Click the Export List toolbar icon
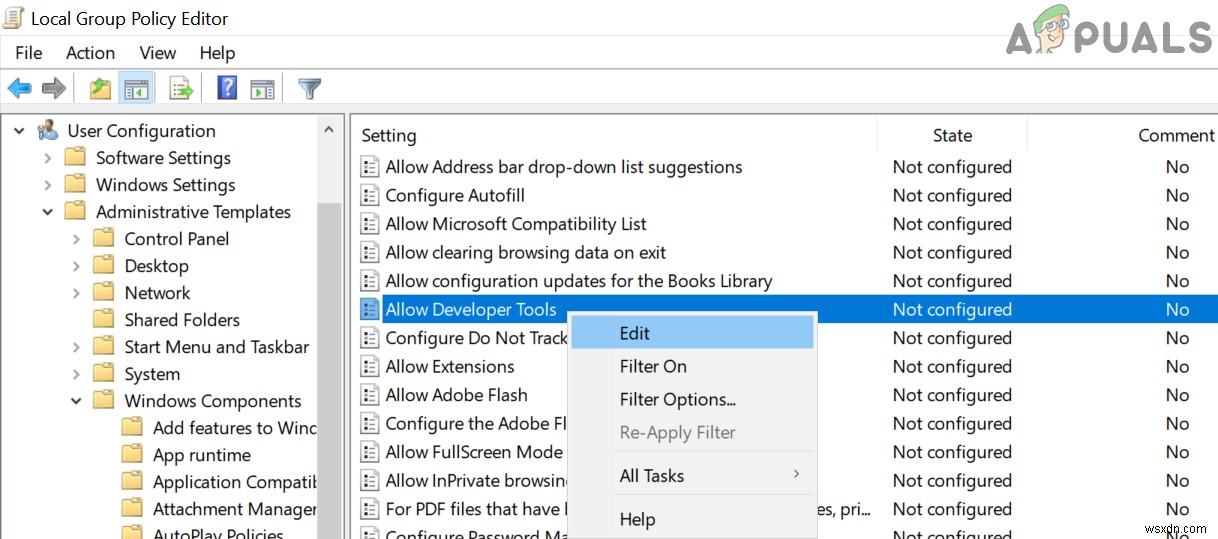Viewport: 1218px width, 539px height. (x=181, y=89)
